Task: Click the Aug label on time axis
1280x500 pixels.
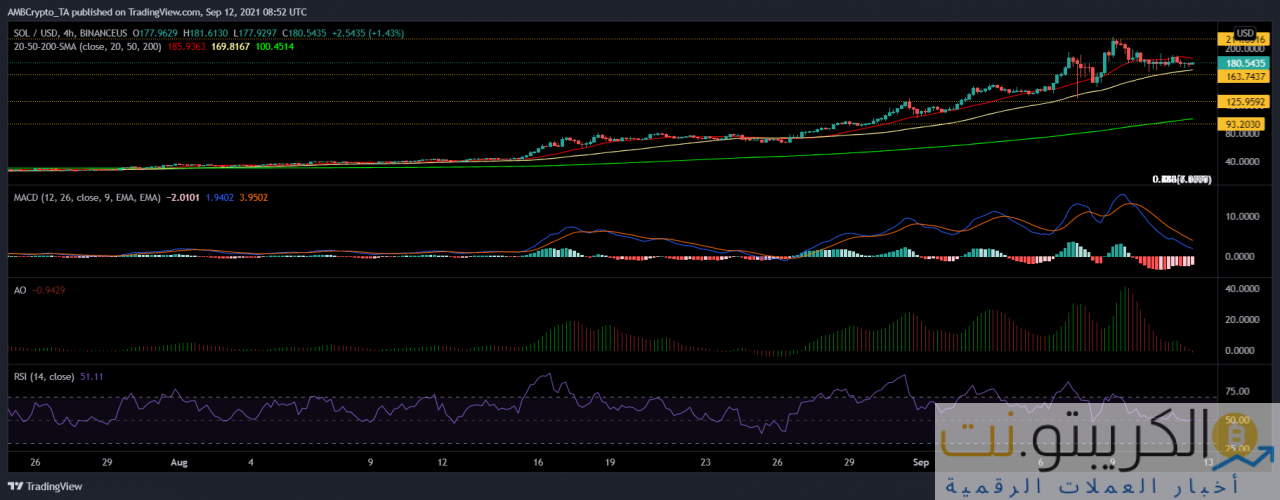Action: [180, 463]
